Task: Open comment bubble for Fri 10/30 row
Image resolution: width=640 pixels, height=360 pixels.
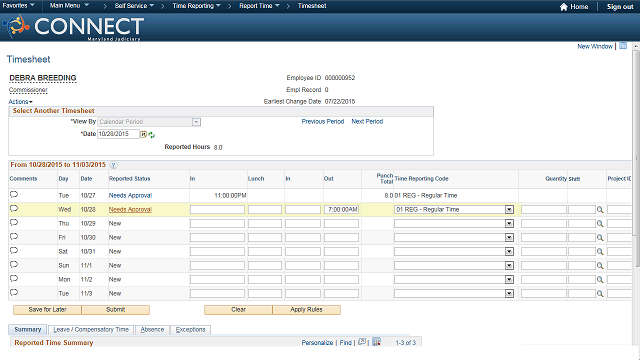Action: pos(14,237)
